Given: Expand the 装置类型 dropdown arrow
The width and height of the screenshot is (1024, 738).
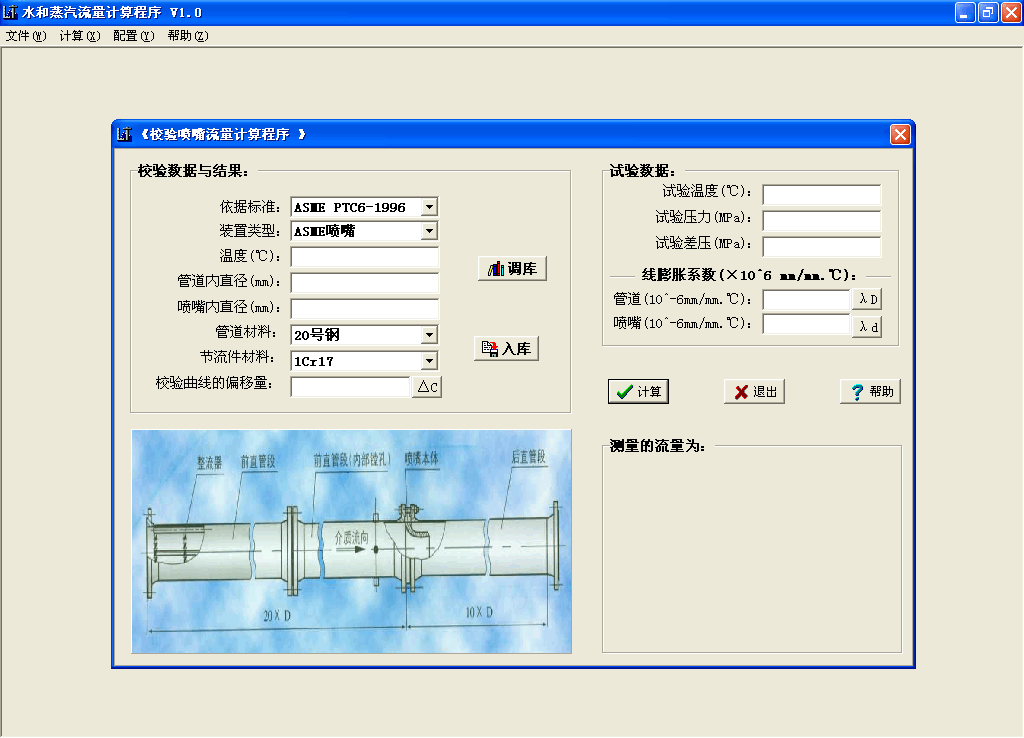Looking at the screenshot, I should click(x=429, y=231).
